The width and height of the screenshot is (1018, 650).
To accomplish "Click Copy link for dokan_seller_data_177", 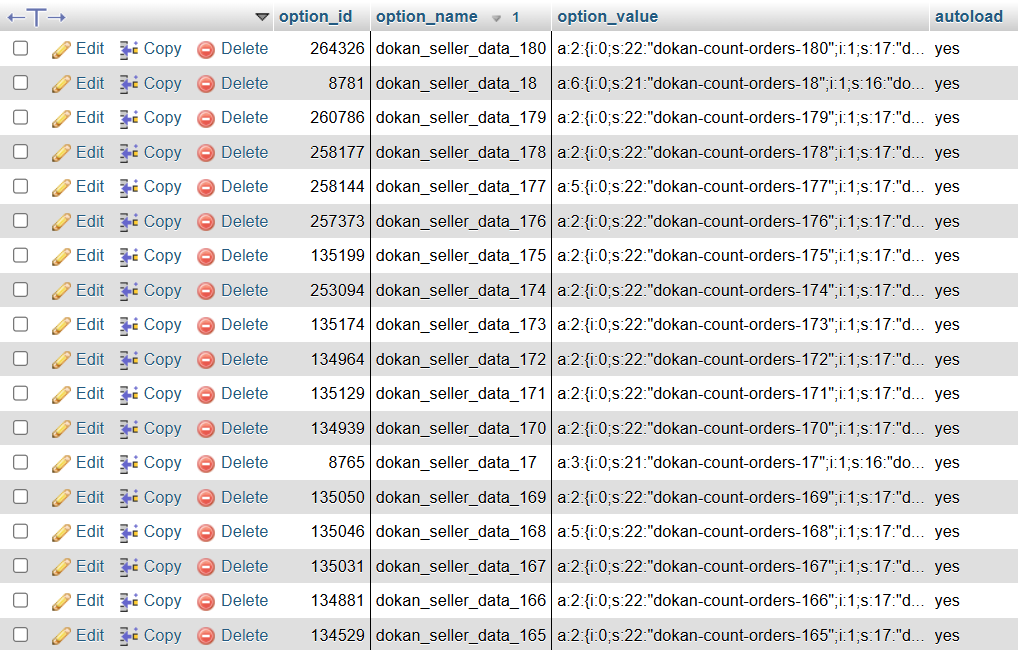I will 162,187.
